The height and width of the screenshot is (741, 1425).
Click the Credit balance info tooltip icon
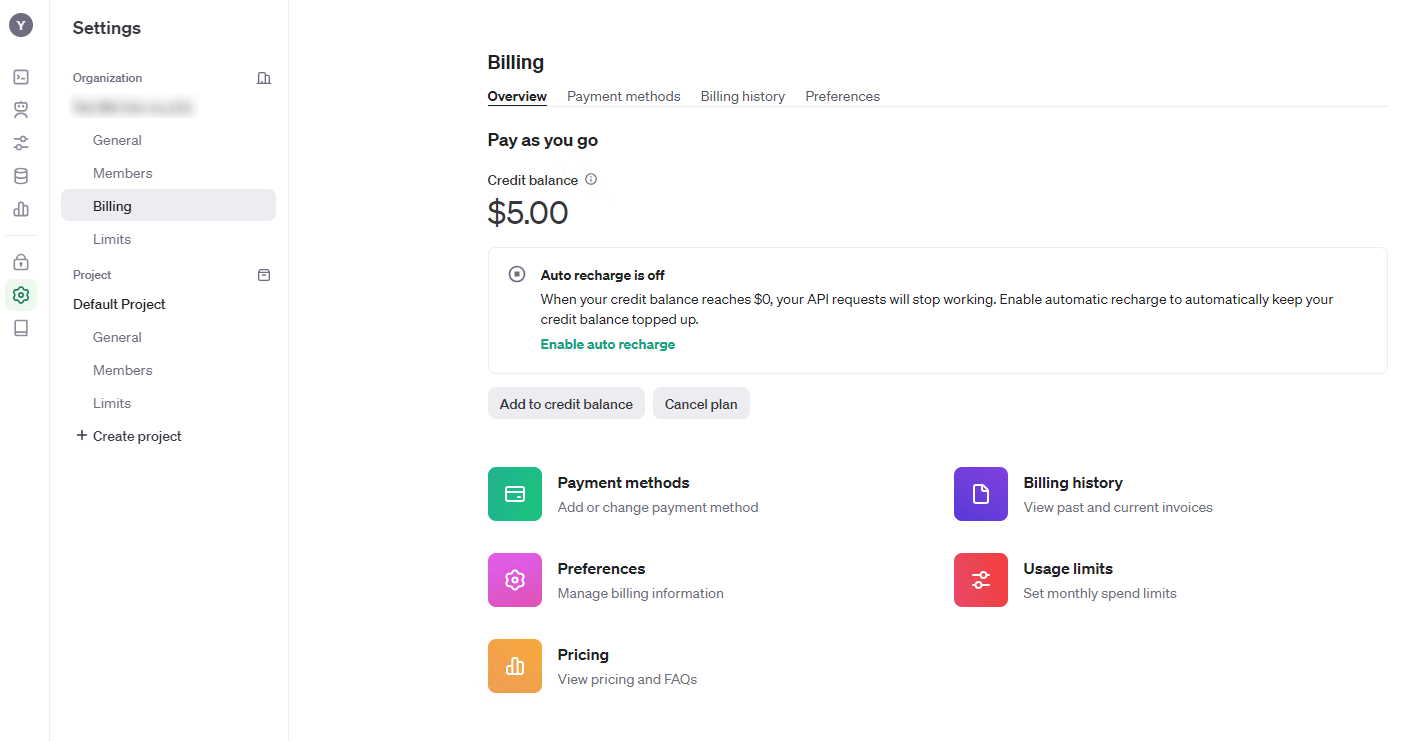591,179
